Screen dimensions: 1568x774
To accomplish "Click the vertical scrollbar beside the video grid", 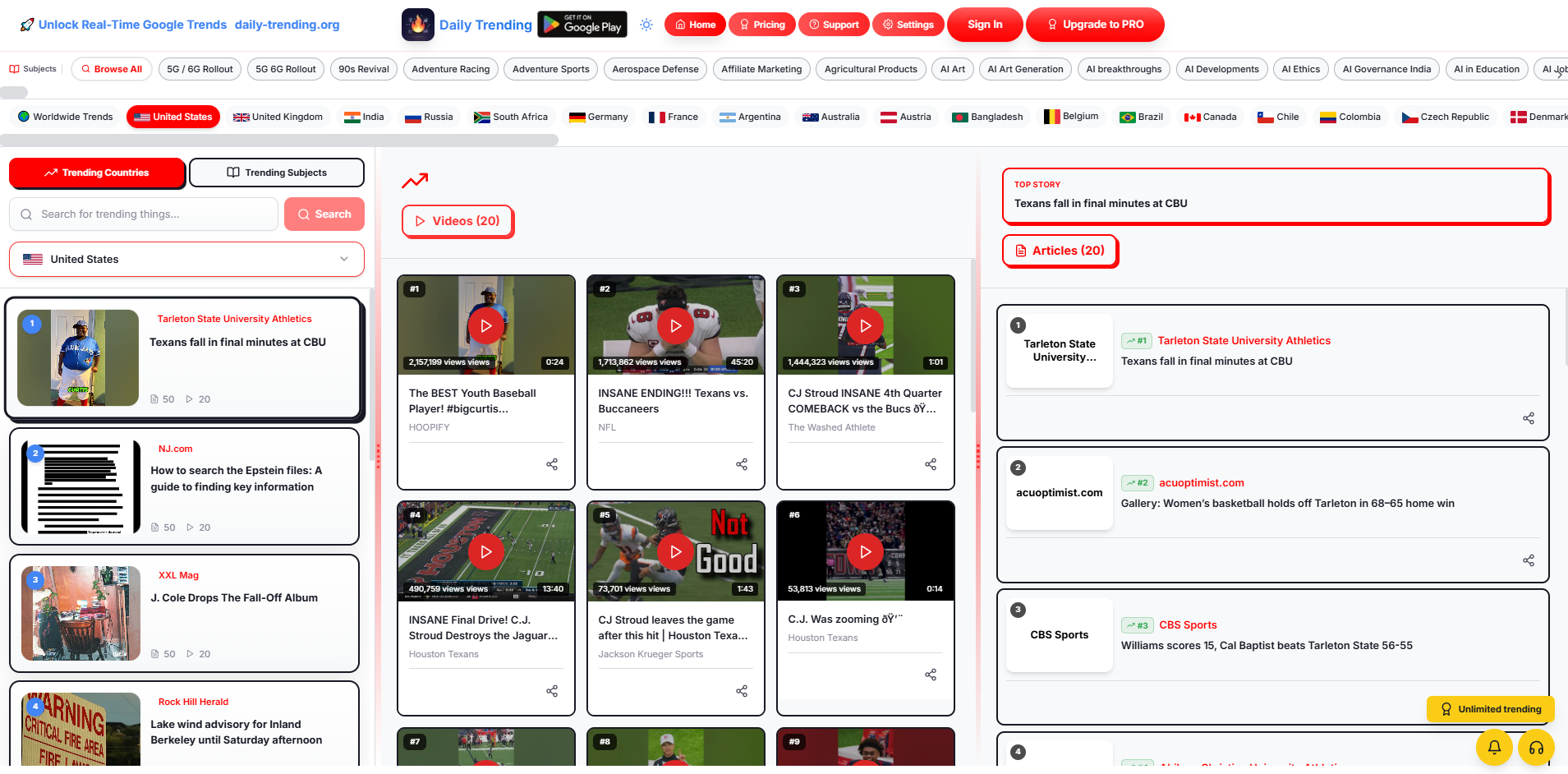I will 973,337.
